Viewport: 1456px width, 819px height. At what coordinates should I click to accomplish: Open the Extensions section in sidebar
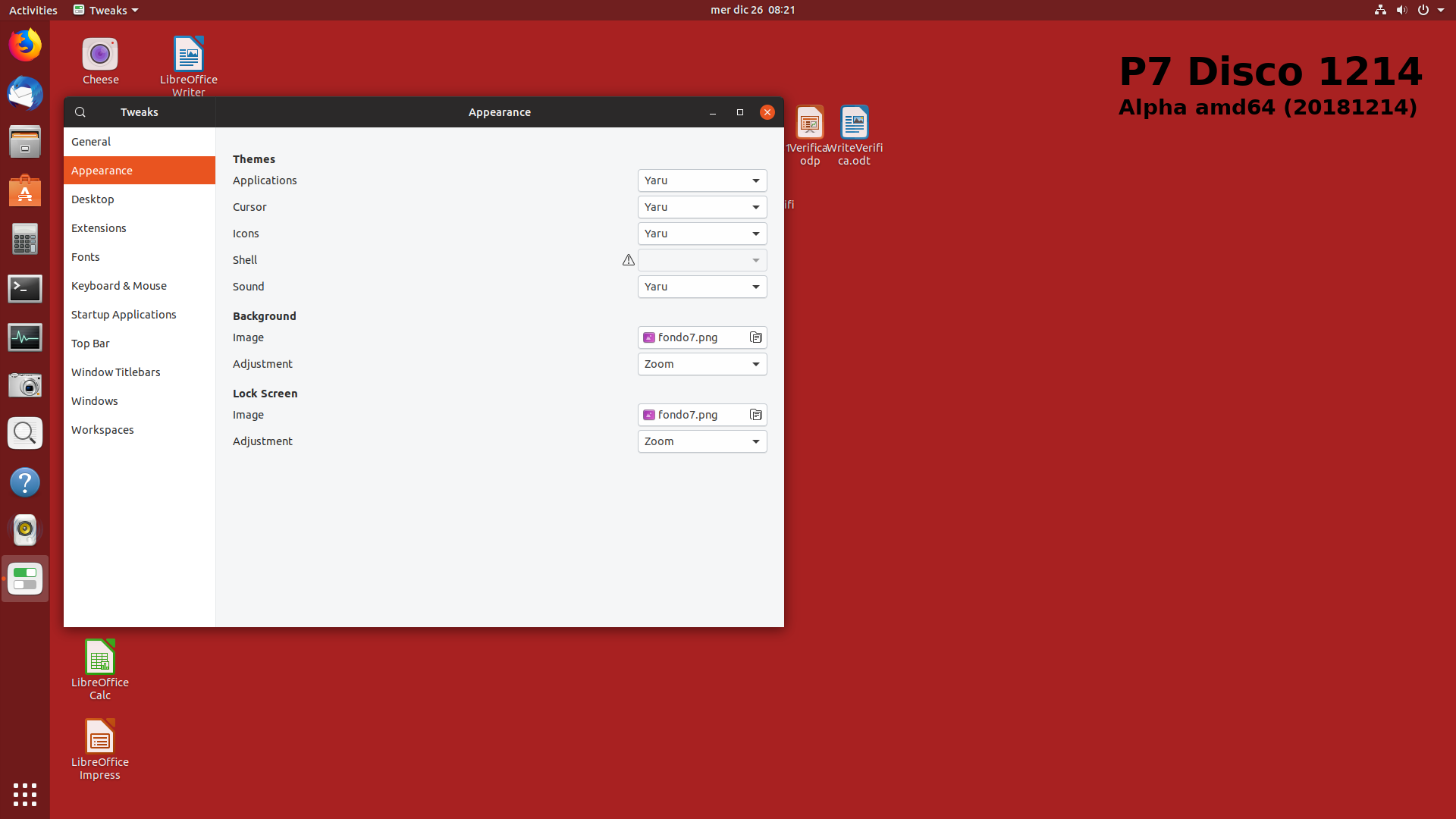click(x=99, y=228)
